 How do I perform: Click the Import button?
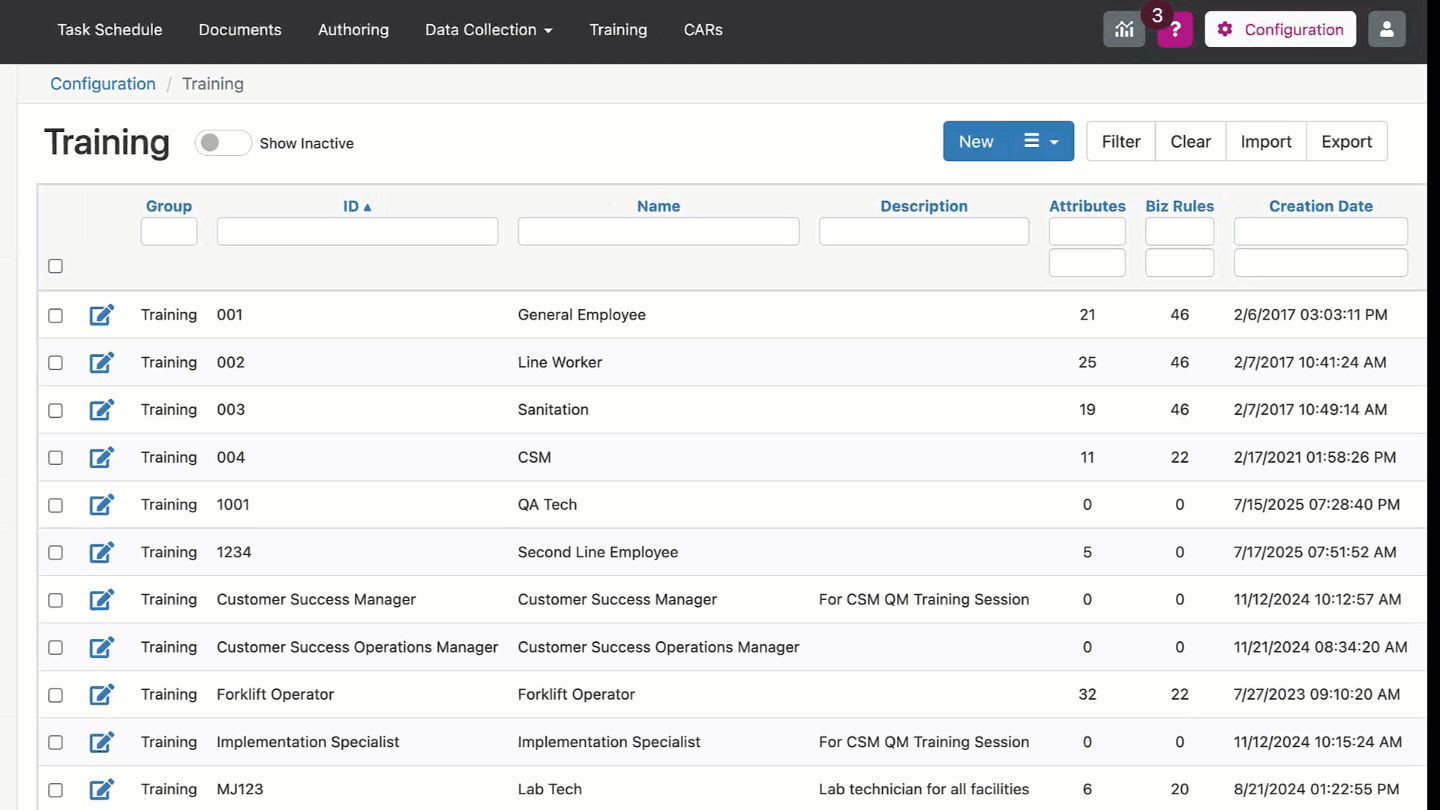tap(1266, 142)
